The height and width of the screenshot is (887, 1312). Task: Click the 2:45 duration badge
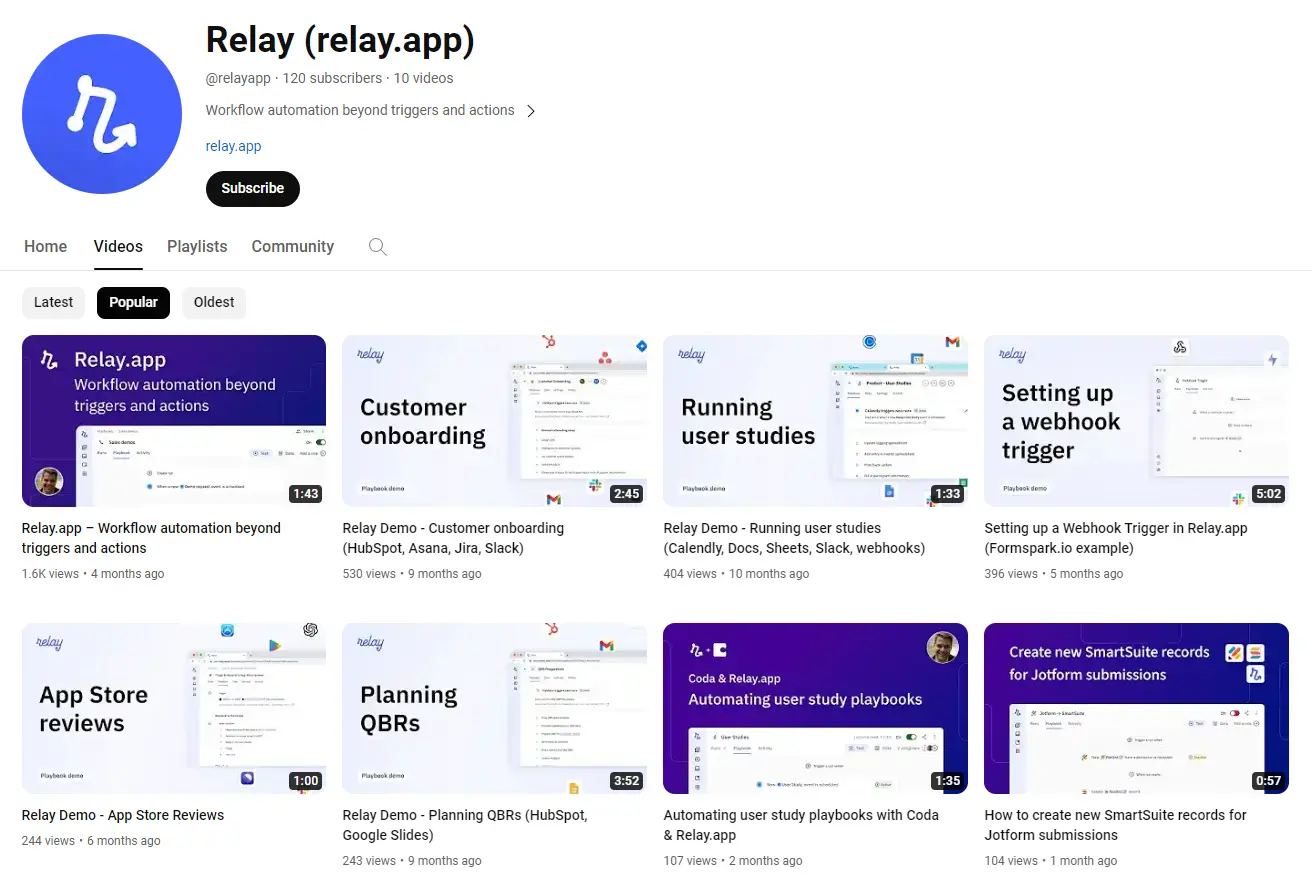coord(626,493)
